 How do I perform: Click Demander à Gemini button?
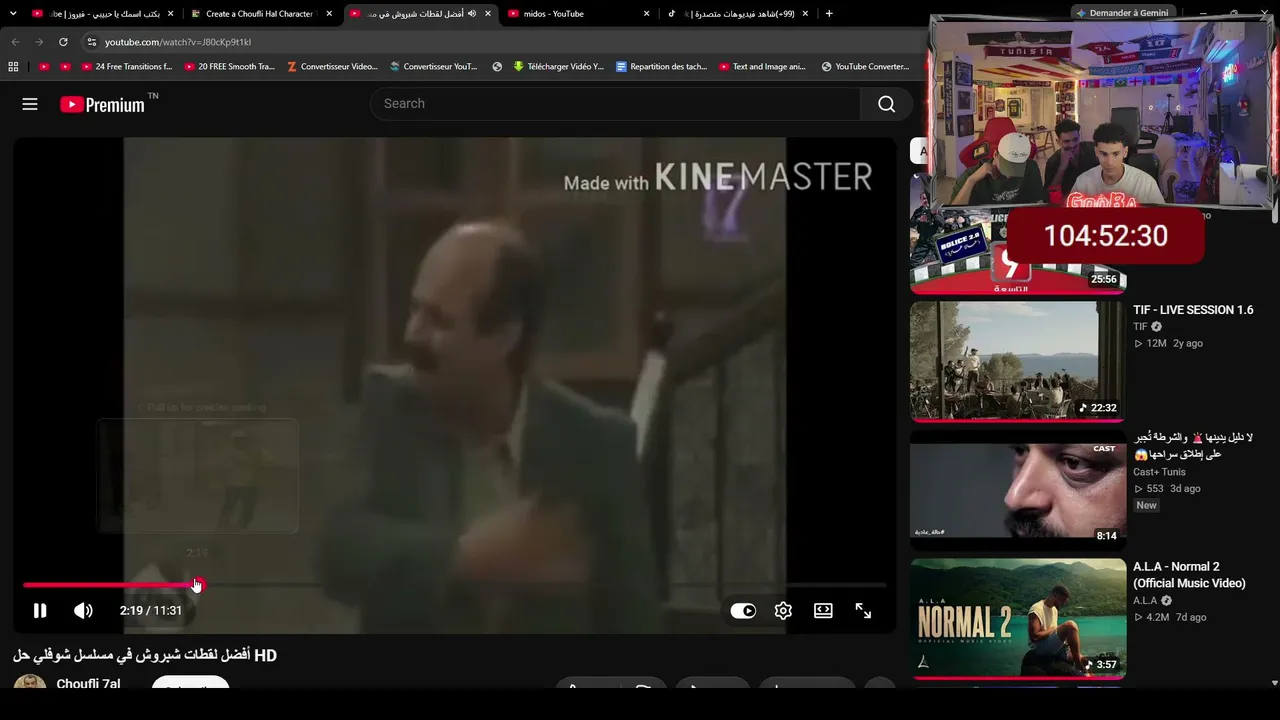click(x=1121, y=13)
